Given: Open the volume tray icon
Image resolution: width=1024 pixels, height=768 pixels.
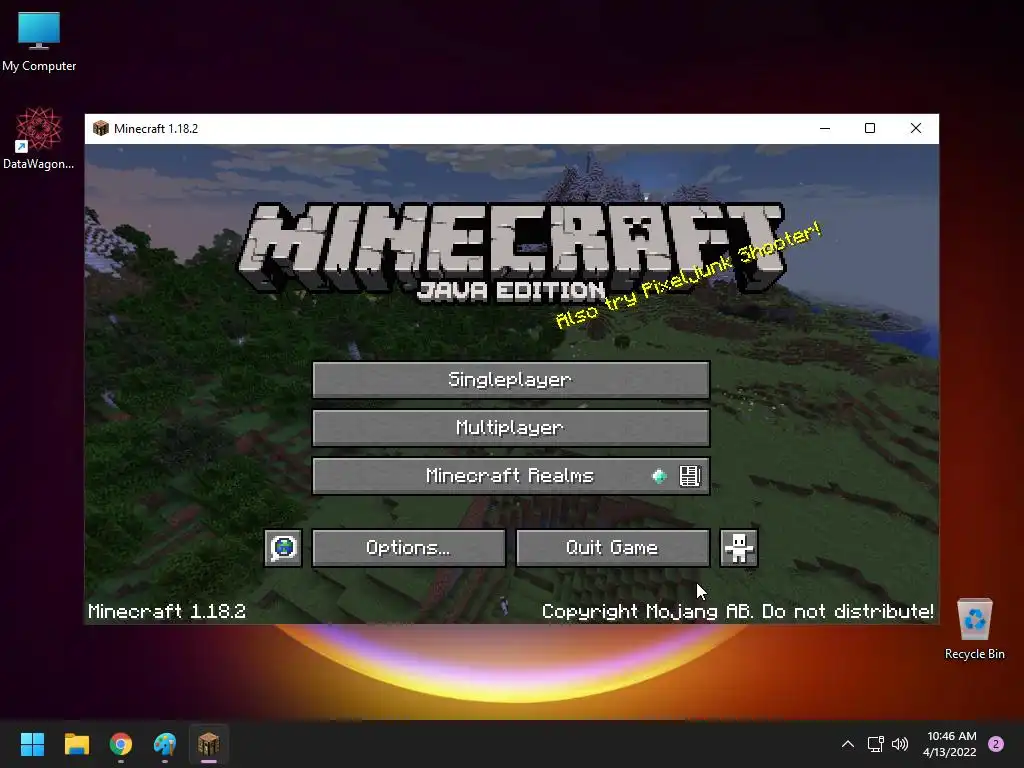Looking at the screenshot, I should point(900,744).
